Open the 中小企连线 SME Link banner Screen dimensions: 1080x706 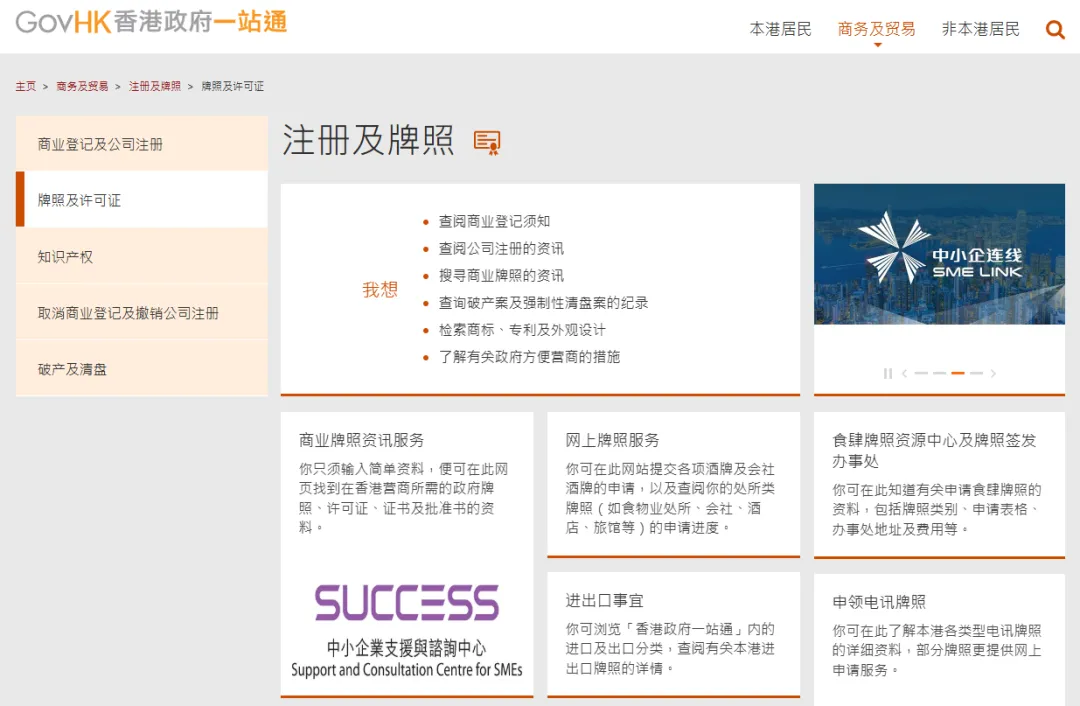click(938, 254)
